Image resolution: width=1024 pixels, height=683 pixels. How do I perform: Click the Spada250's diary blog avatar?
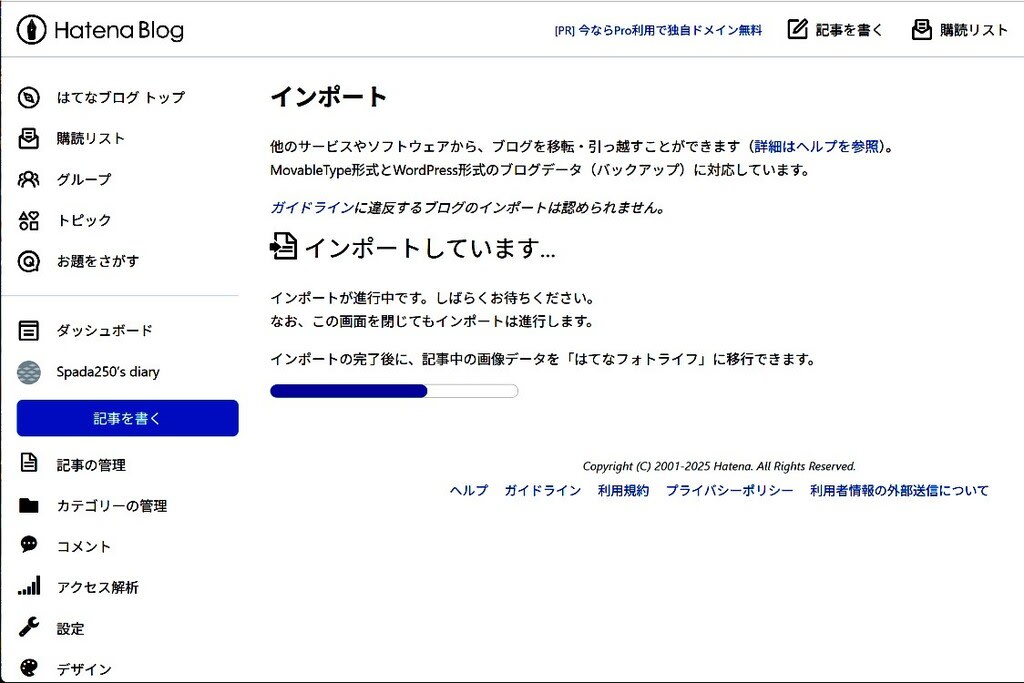(29, 372)
